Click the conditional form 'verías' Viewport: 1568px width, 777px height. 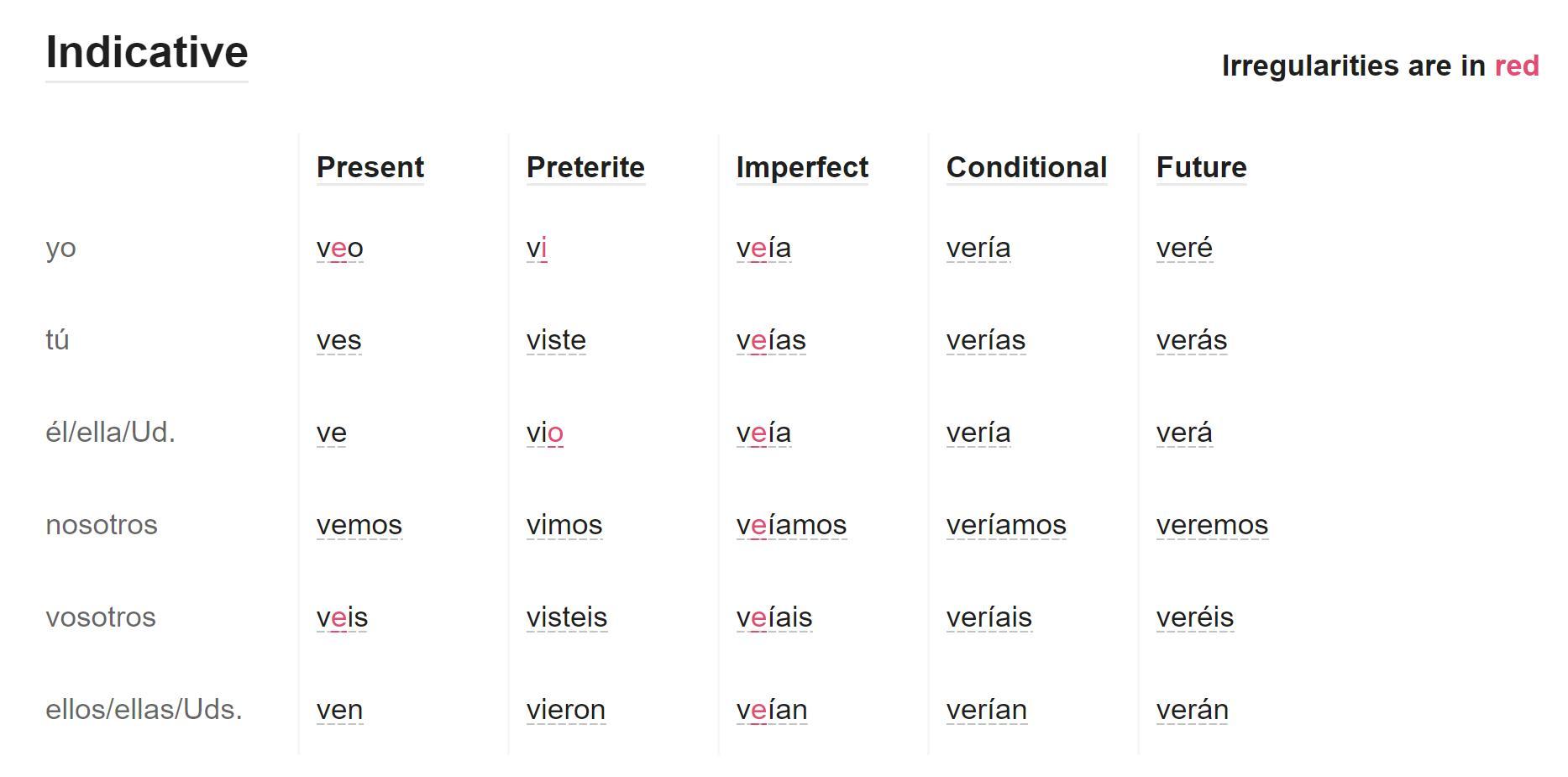coord(985,341)
